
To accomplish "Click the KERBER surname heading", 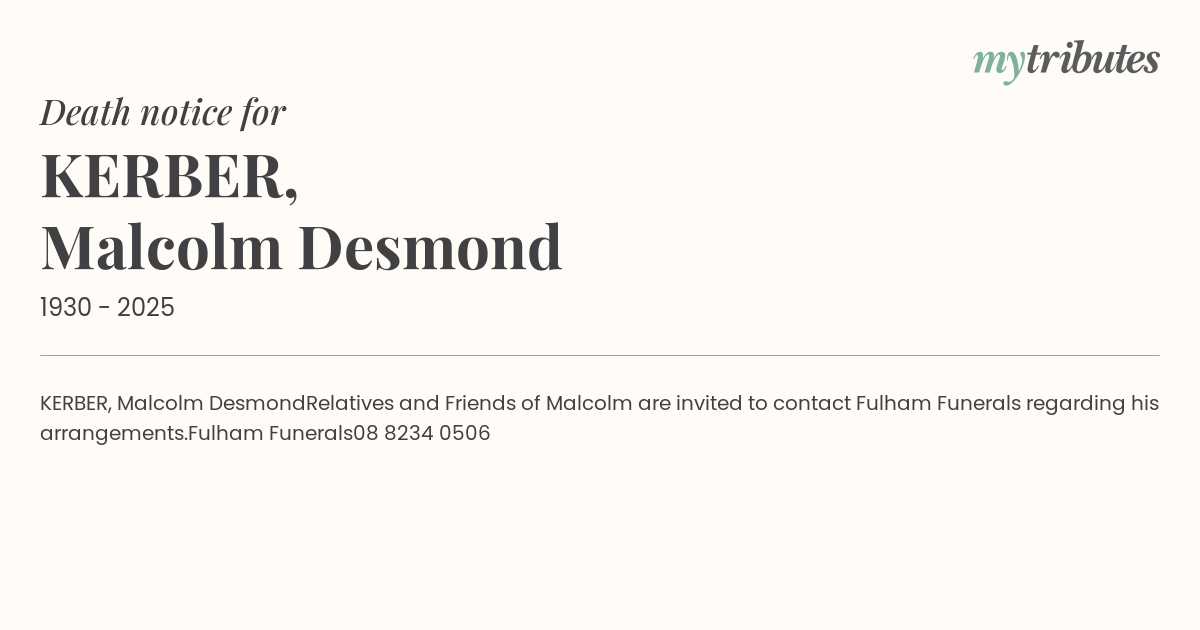I will tap(169, 176).
